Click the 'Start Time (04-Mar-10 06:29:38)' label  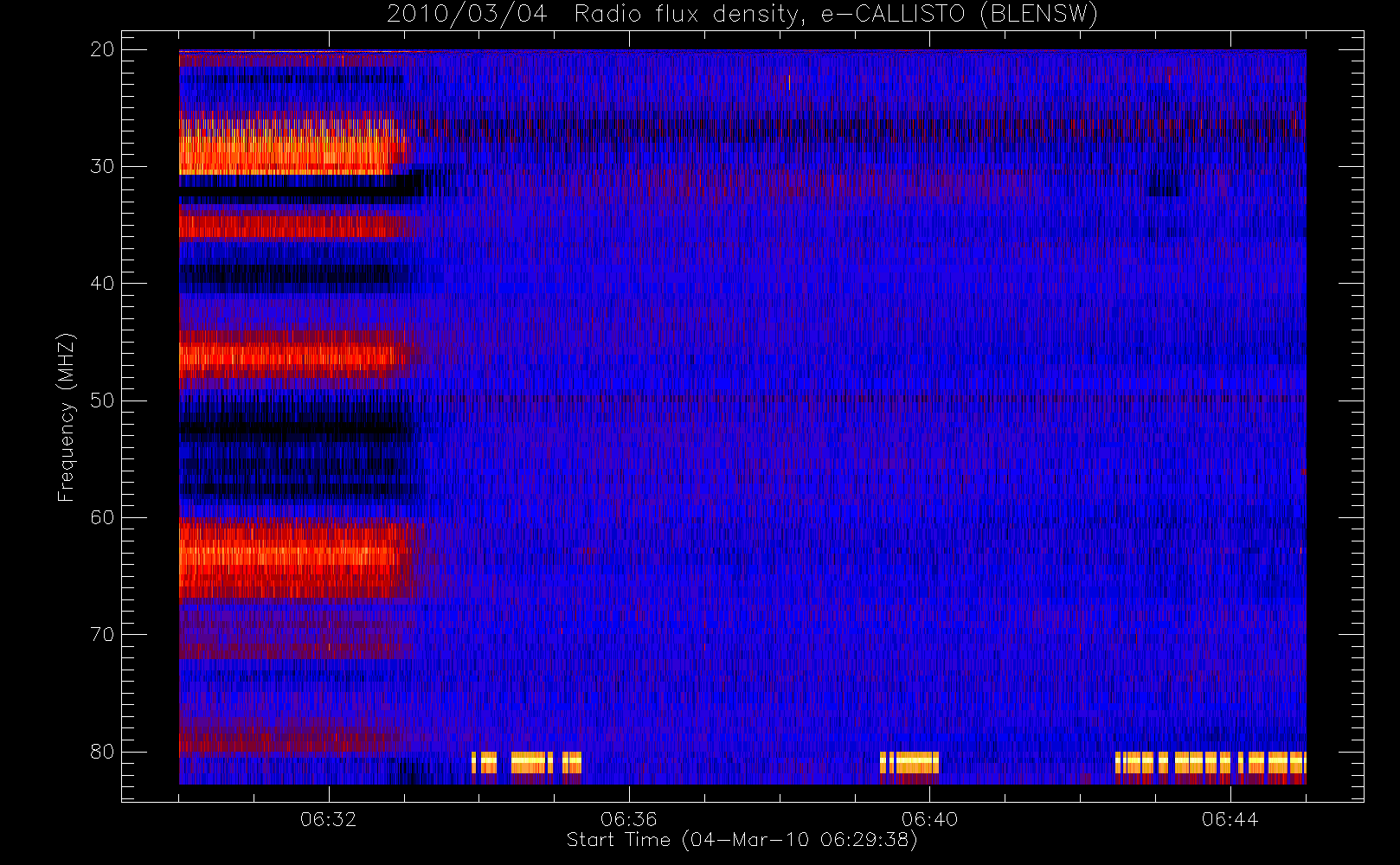pos(742,840)
